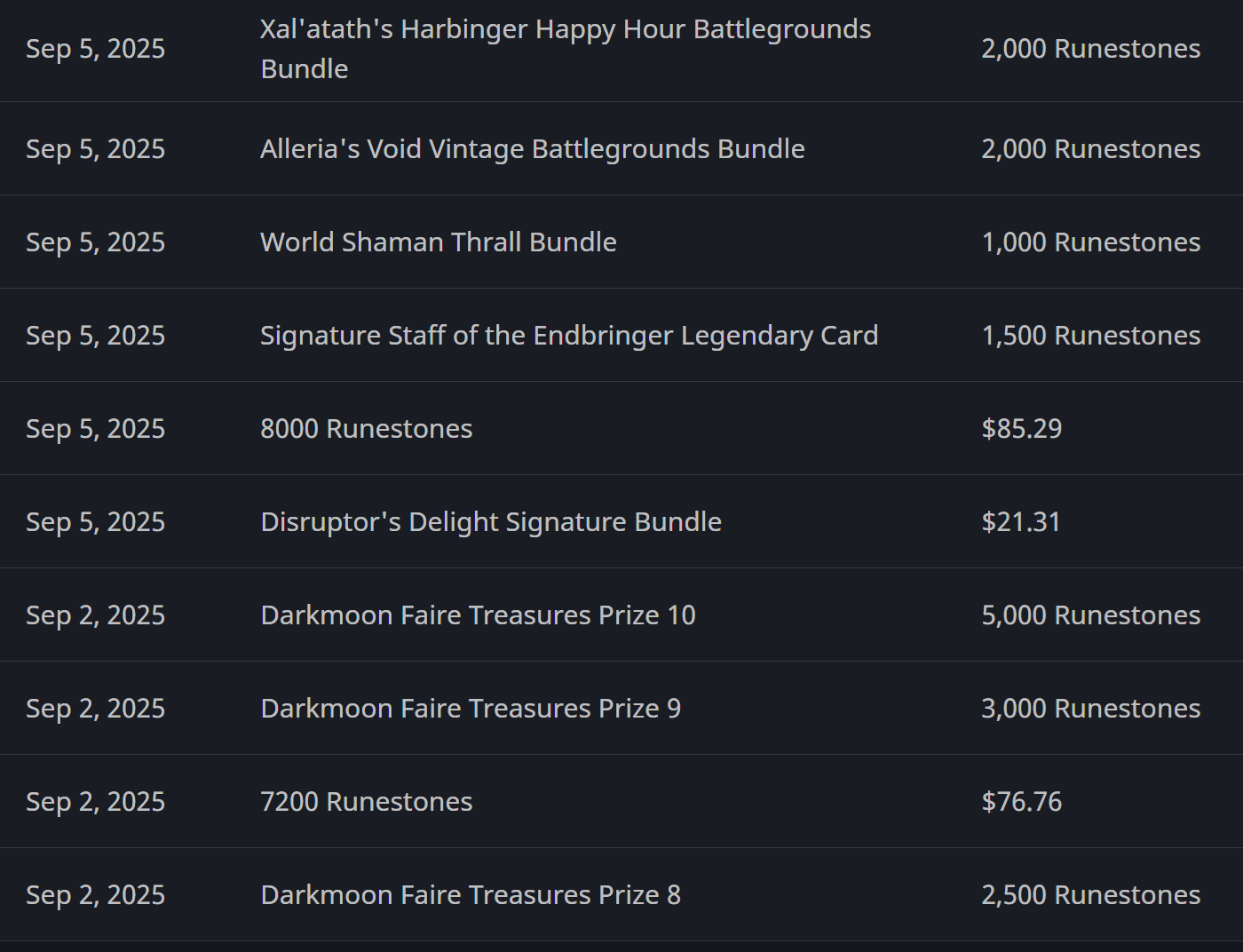Select the 1,500 Runestones cost

click(x=1090, y=336)
